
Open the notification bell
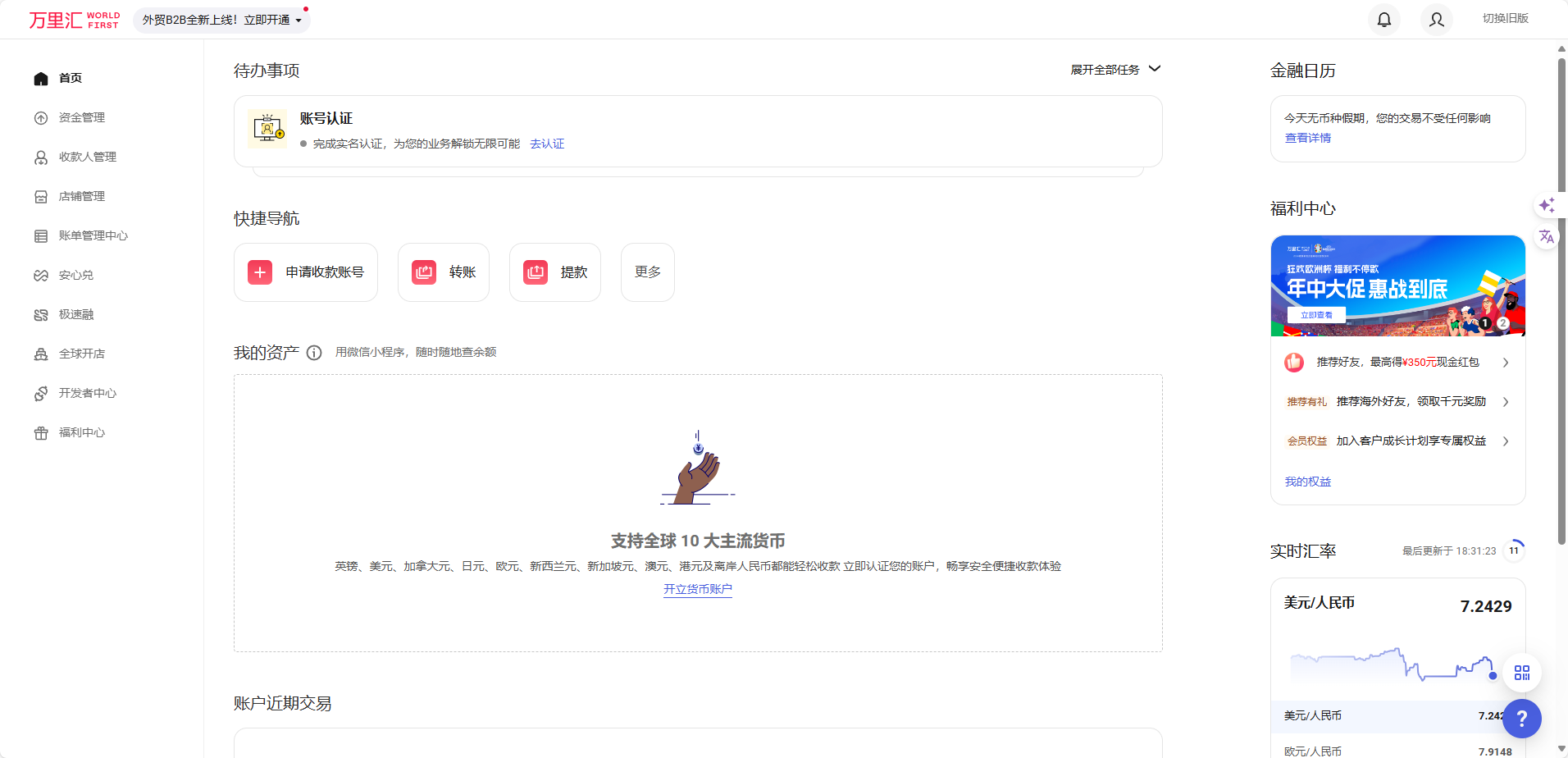click(x=1384, y=19)
